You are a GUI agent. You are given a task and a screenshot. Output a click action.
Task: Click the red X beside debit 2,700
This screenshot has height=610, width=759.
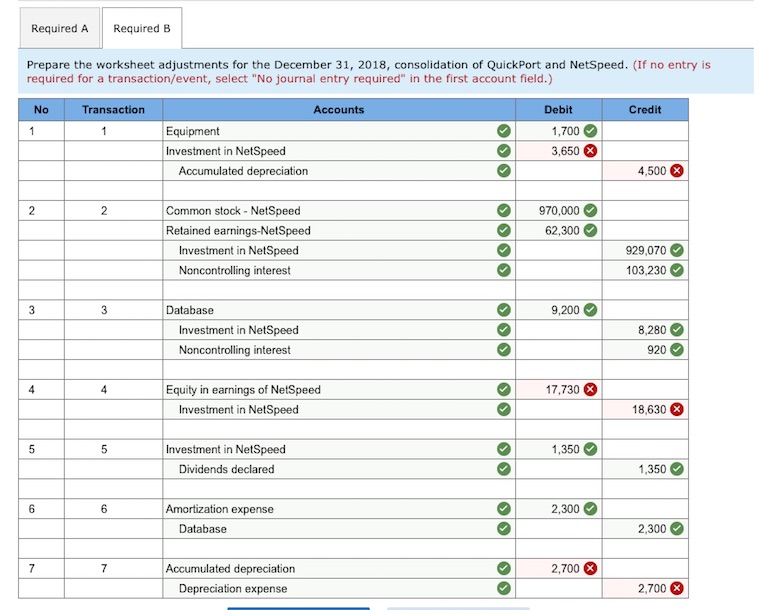(x=590, y=568)
